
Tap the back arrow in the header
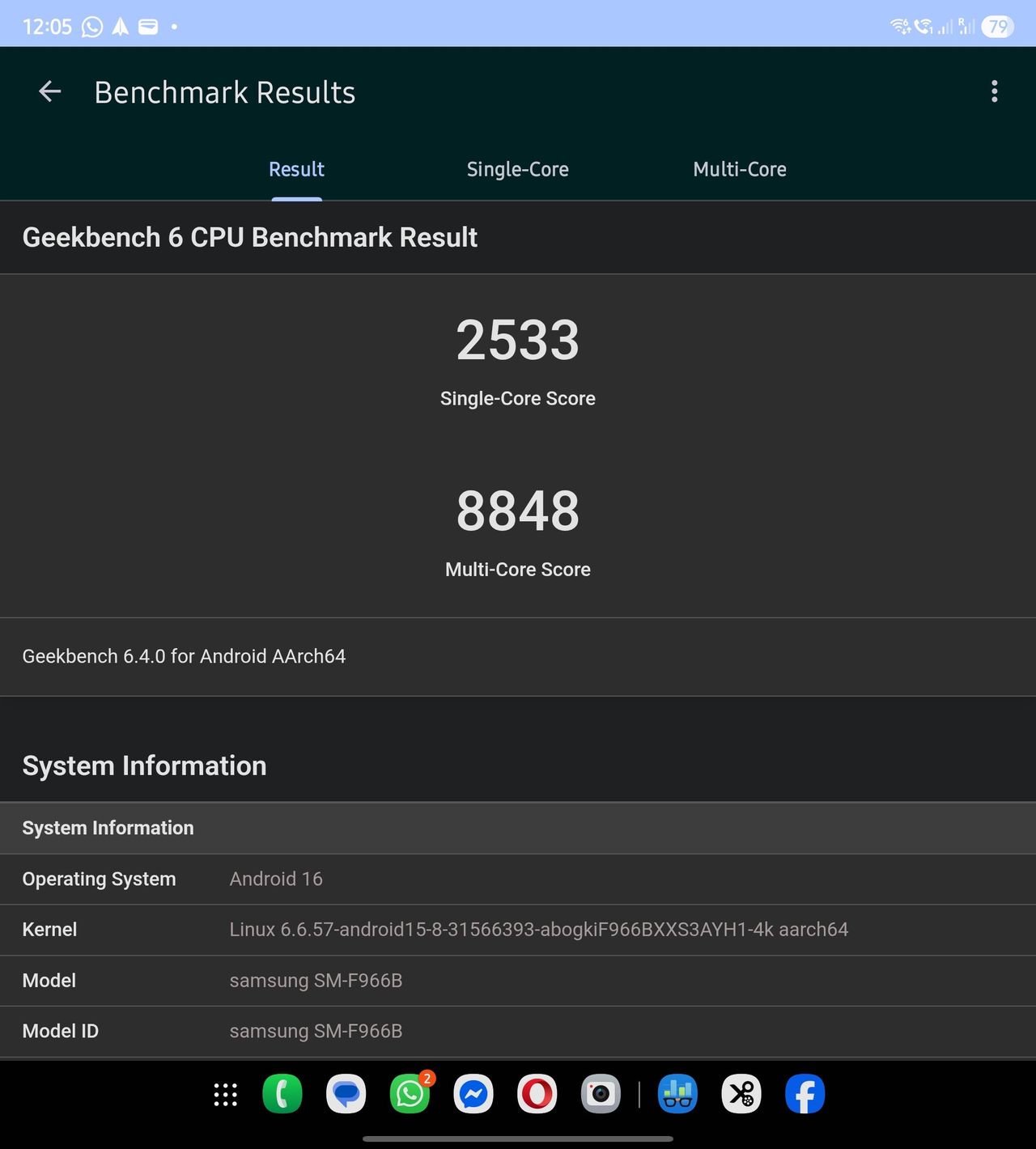[50, 91]
